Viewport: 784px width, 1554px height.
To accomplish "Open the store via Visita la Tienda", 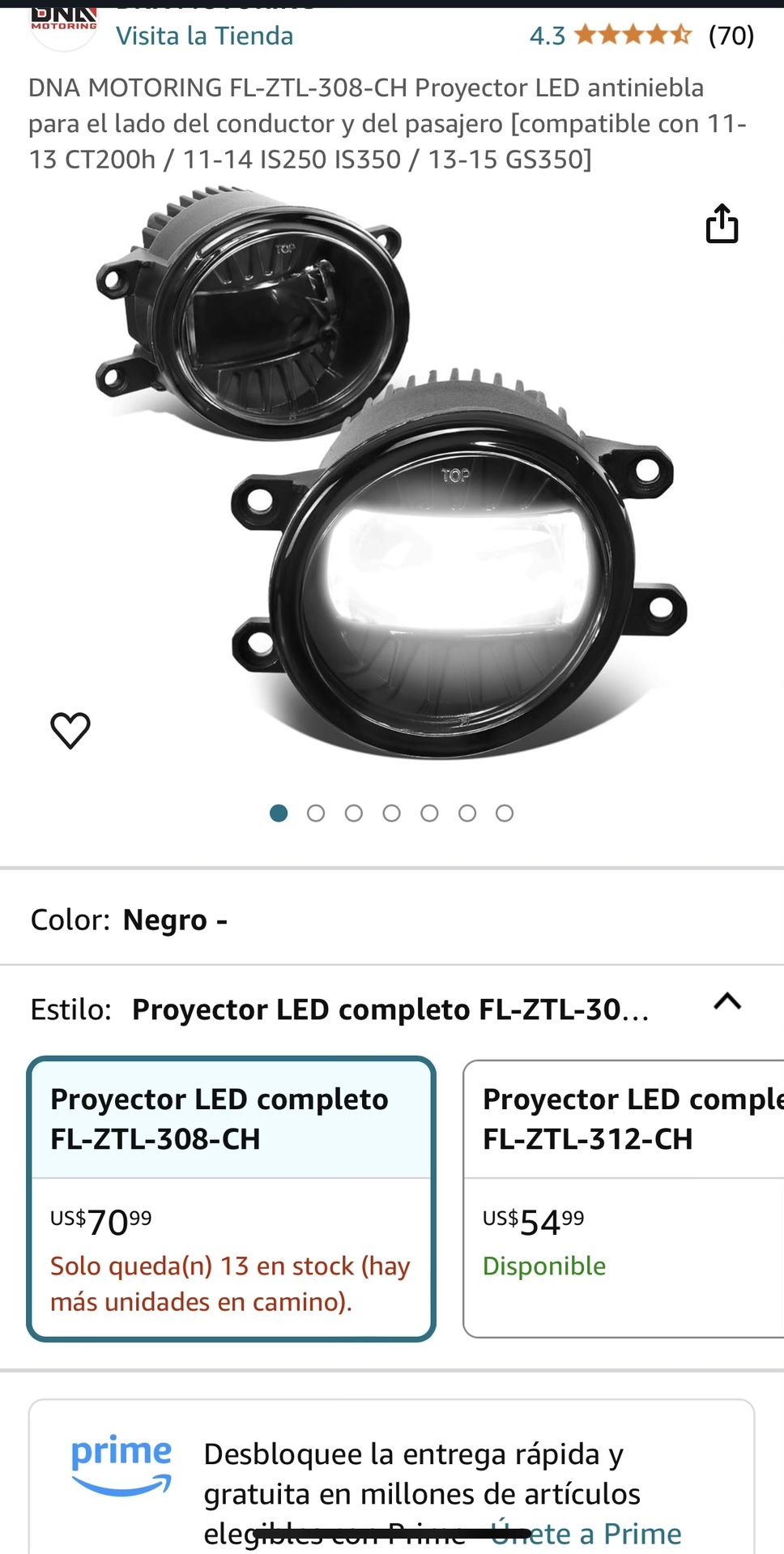I will tap(205, 36).
